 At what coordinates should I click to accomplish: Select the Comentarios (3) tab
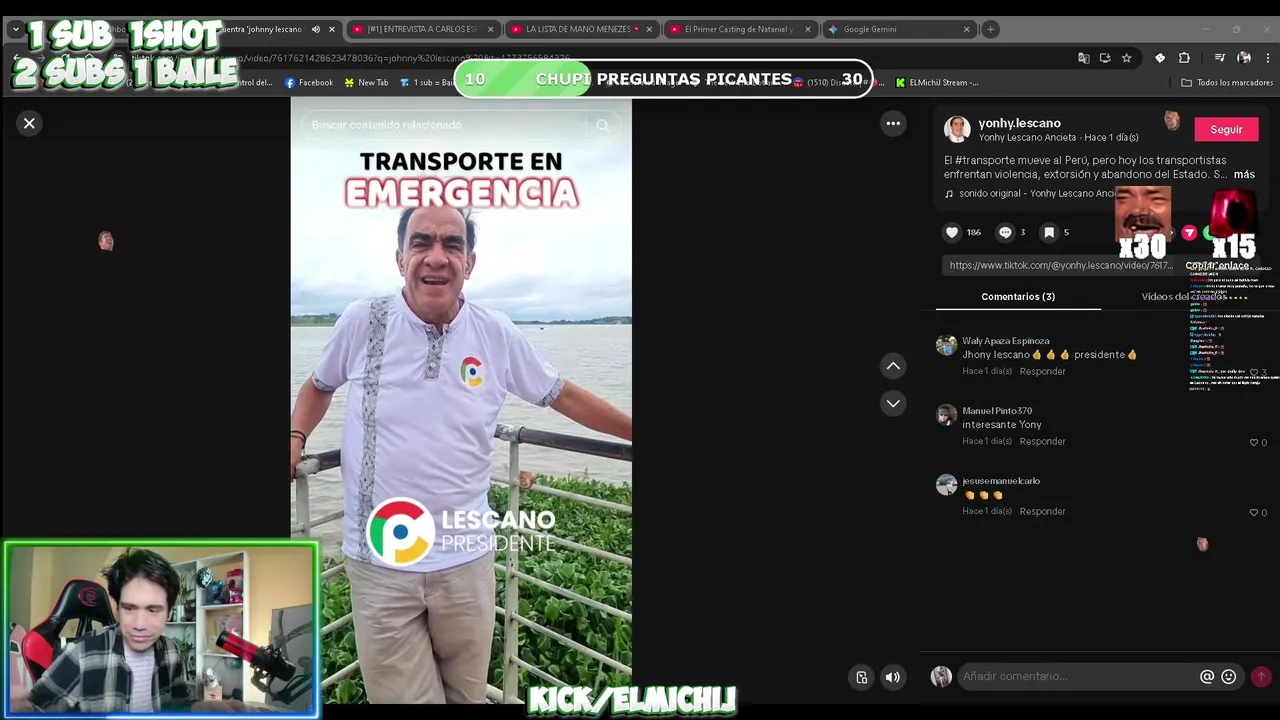point(1018,296)
